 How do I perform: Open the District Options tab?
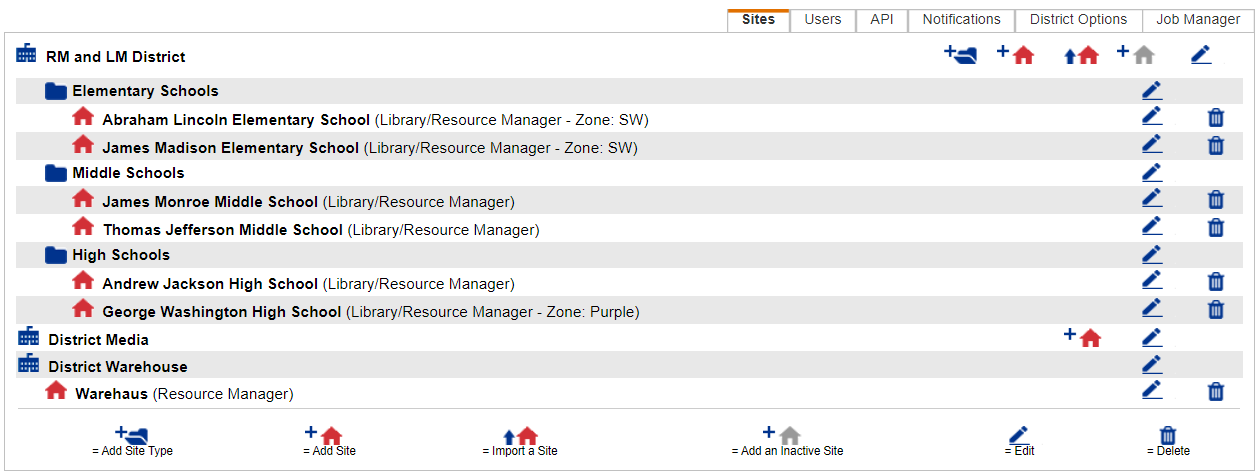click(x=1079, y=19)
